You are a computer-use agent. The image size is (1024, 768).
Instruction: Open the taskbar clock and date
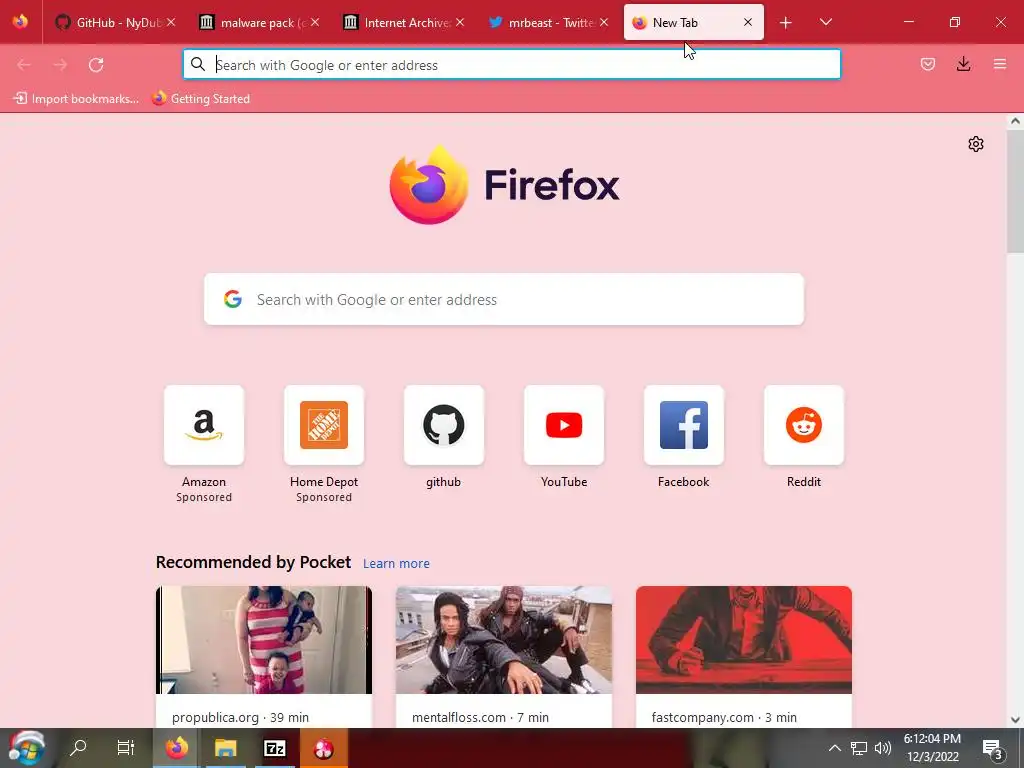[x=932, y=748]
